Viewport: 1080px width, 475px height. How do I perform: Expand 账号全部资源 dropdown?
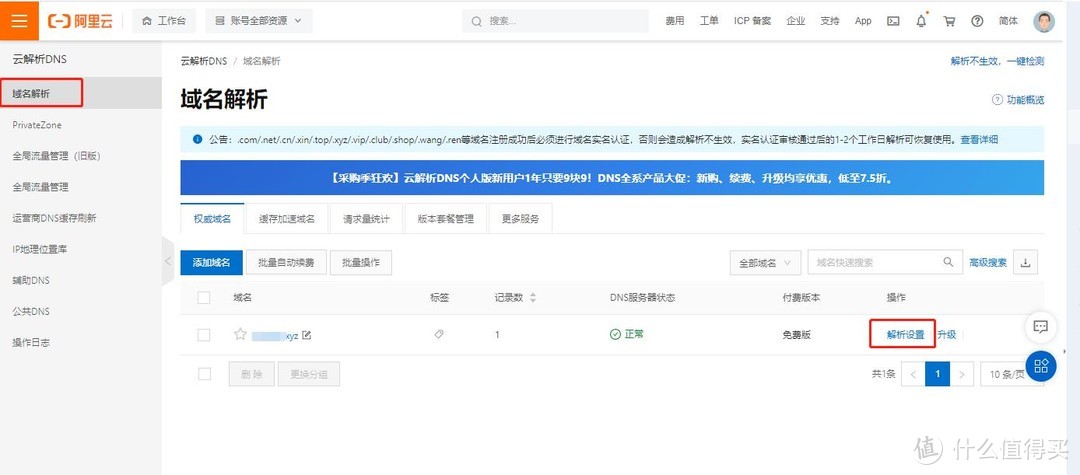coord(259,21)
